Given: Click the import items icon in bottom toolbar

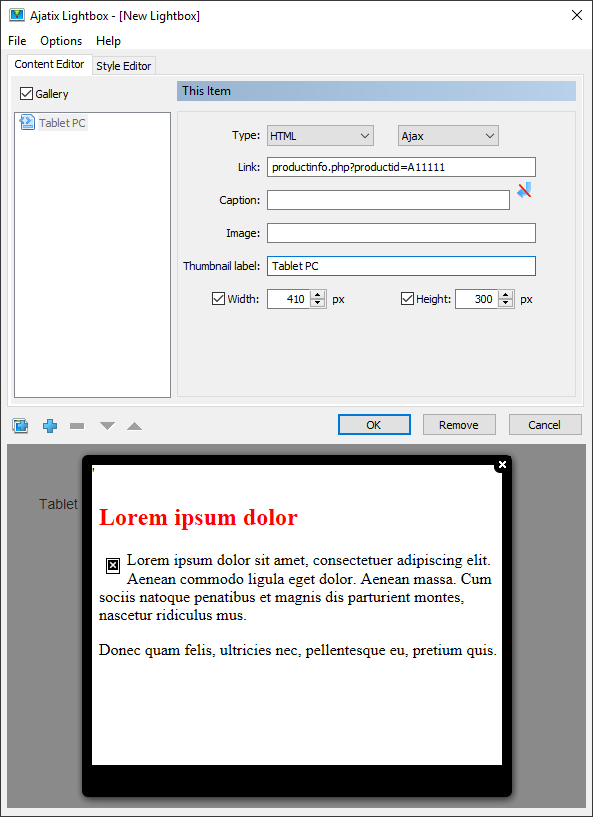Looking at the screenshot, I should pyautogui.click(x=20, y=426).
